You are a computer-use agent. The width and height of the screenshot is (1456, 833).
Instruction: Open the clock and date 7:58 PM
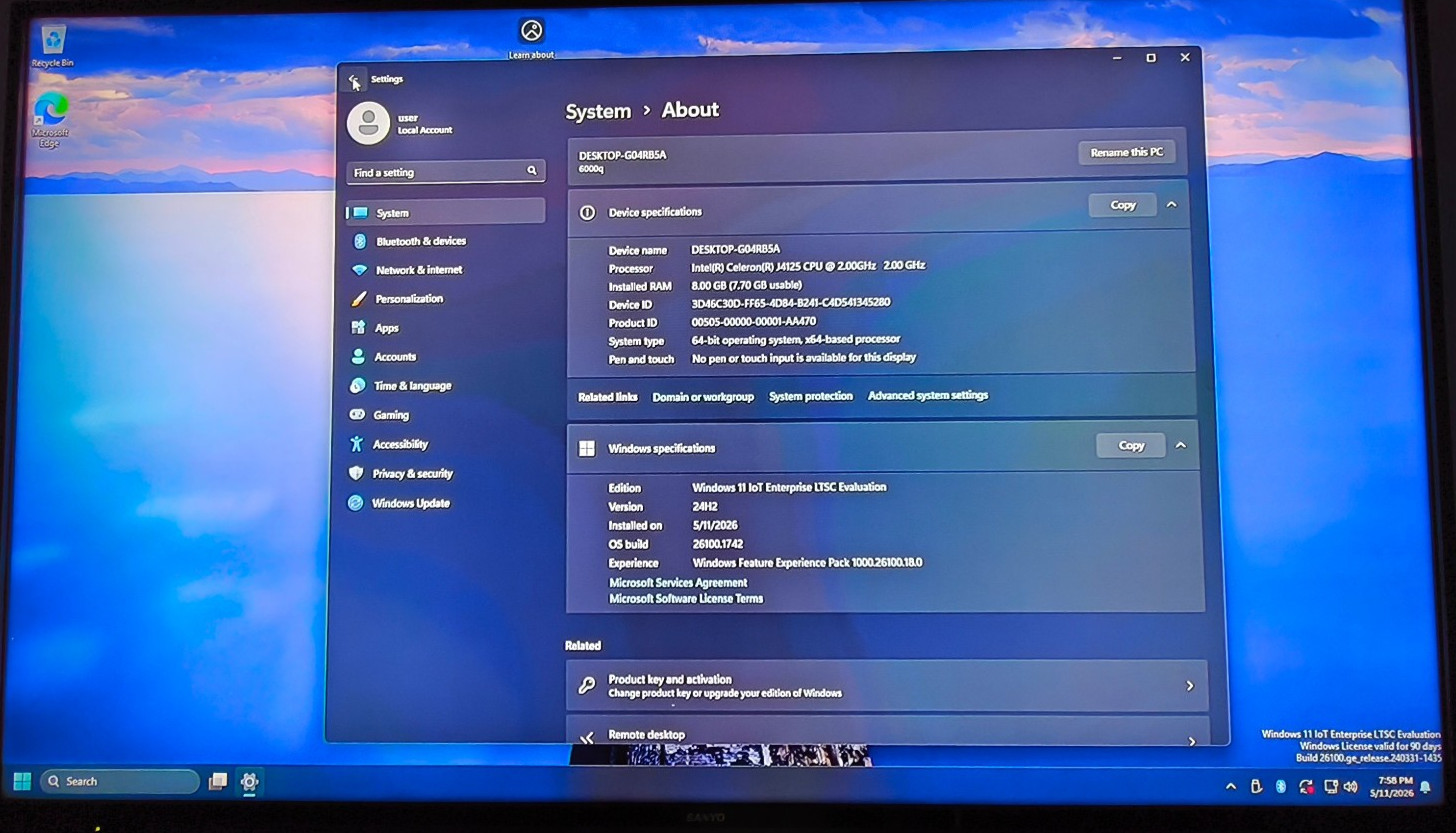pyautogui.click(x=1392, y=786)
